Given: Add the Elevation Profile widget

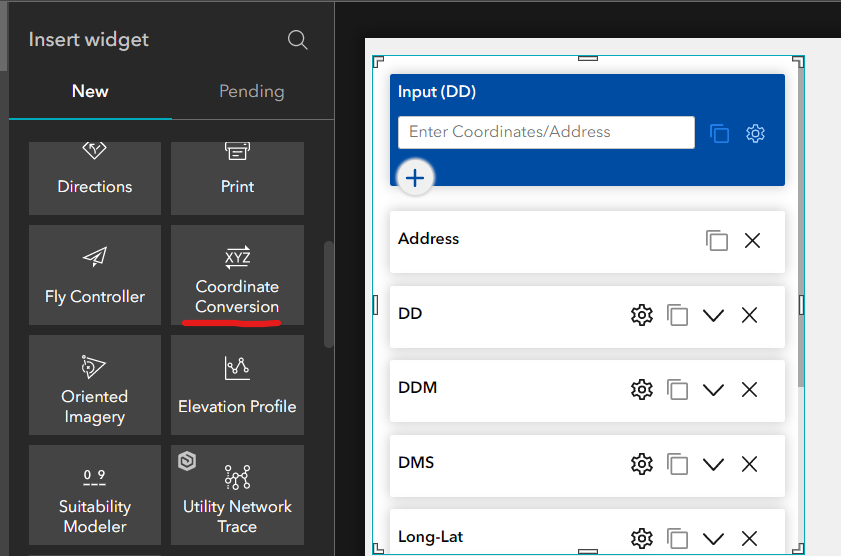Looking at the screenshot, I should (x=237, y=384).
